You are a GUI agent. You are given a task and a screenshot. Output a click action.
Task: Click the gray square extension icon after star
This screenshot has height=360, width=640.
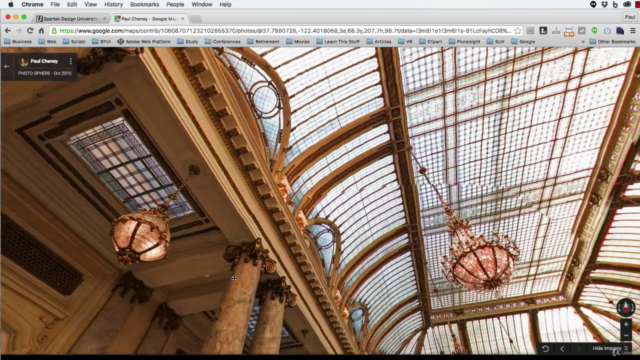tap(530, 31)
